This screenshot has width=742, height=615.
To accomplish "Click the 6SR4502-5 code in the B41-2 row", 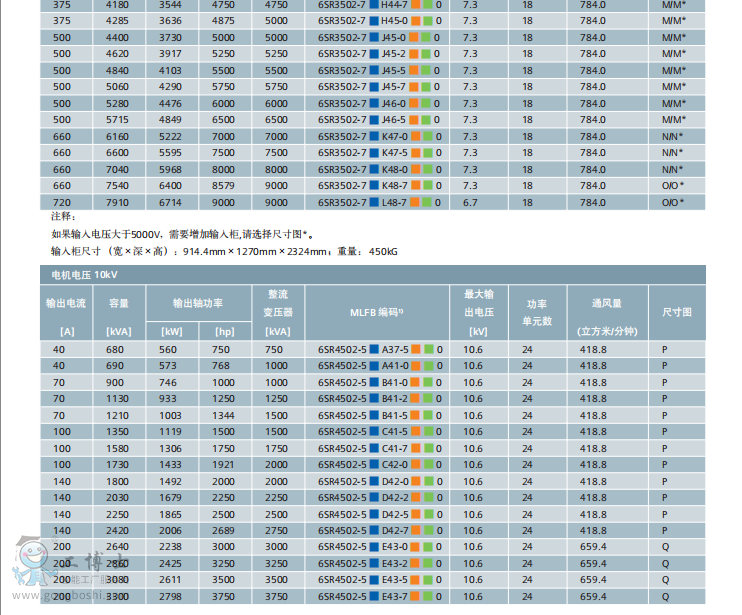I will tap(343, 399).
